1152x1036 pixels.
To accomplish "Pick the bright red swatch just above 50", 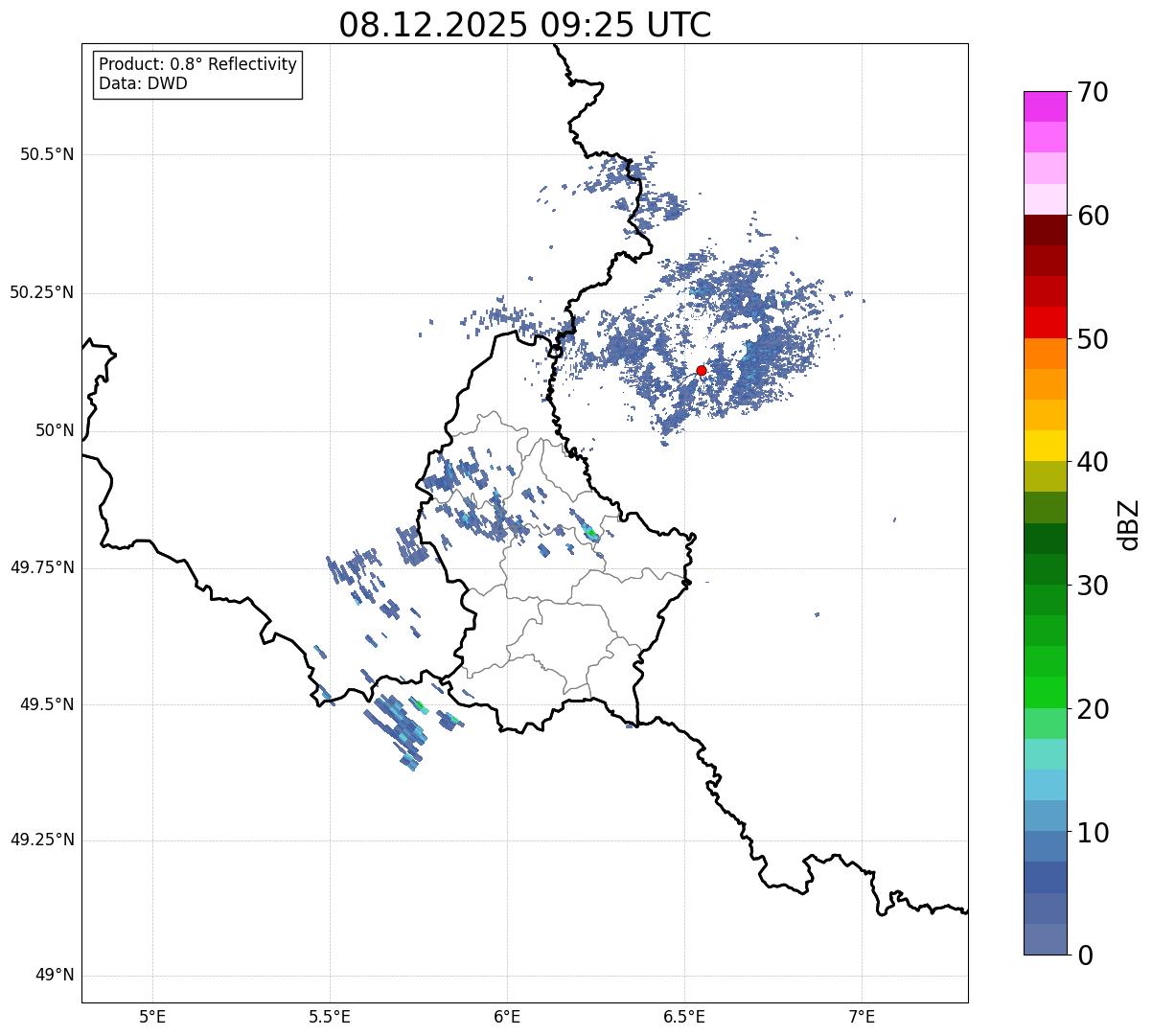I will 1045,322.
